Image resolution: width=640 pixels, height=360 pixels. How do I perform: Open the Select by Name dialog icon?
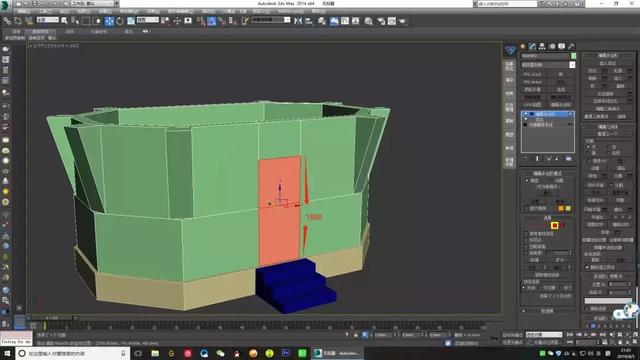click(x=75, y=21)
